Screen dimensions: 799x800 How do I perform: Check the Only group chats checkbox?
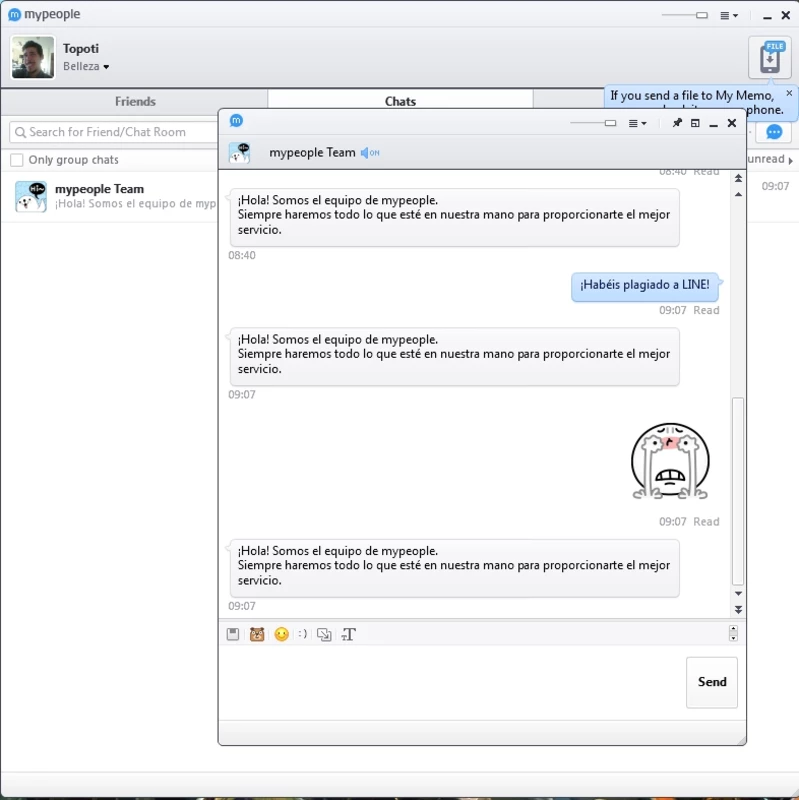[17, 160]
